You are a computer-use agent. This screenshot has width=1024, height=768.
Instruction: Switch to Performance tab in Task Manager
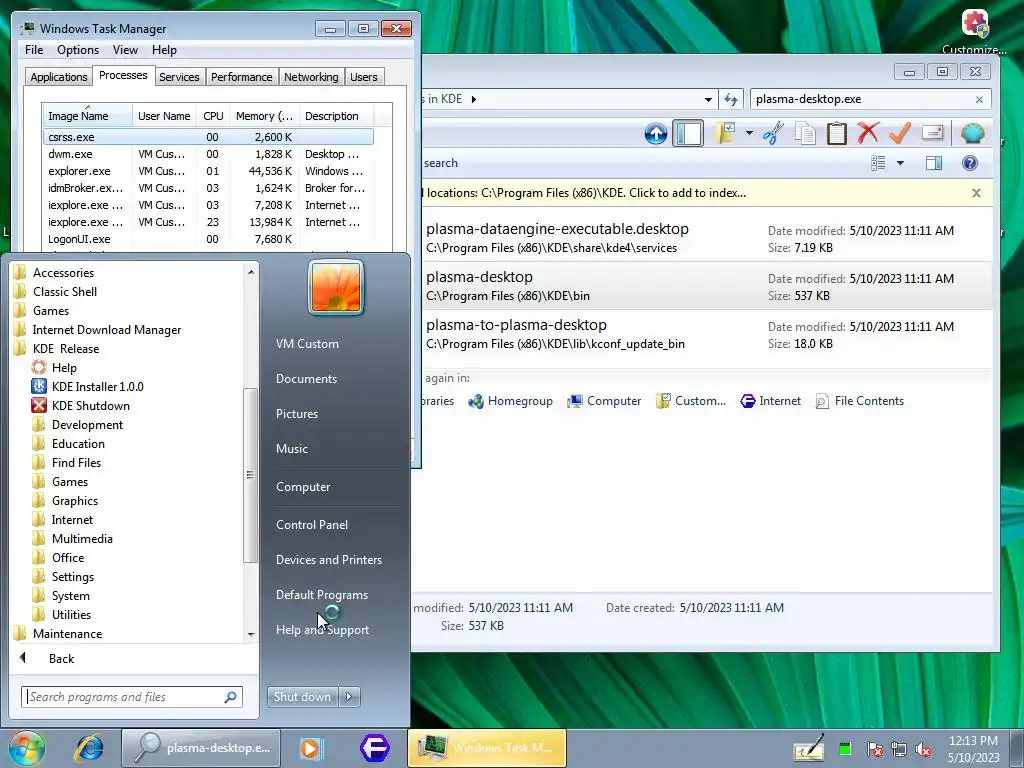241,77
